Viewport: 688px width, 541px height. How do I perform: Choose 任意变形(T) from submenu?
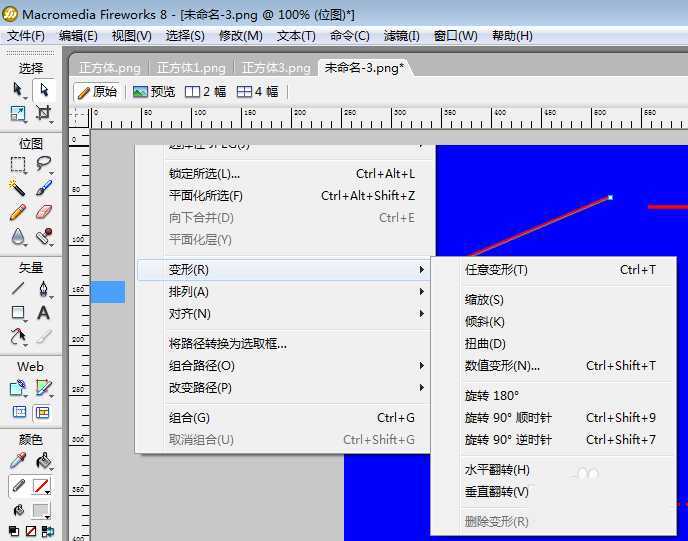coord(554,269)
